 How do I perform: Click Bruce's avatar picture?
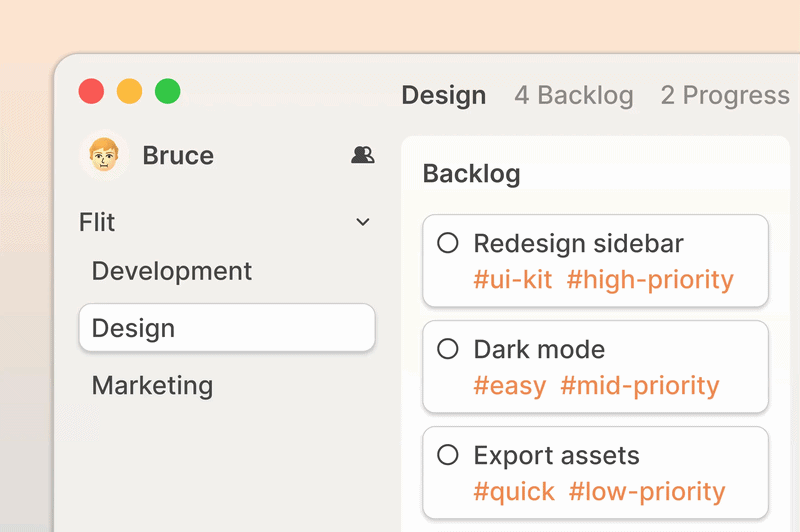pos(104,155)
